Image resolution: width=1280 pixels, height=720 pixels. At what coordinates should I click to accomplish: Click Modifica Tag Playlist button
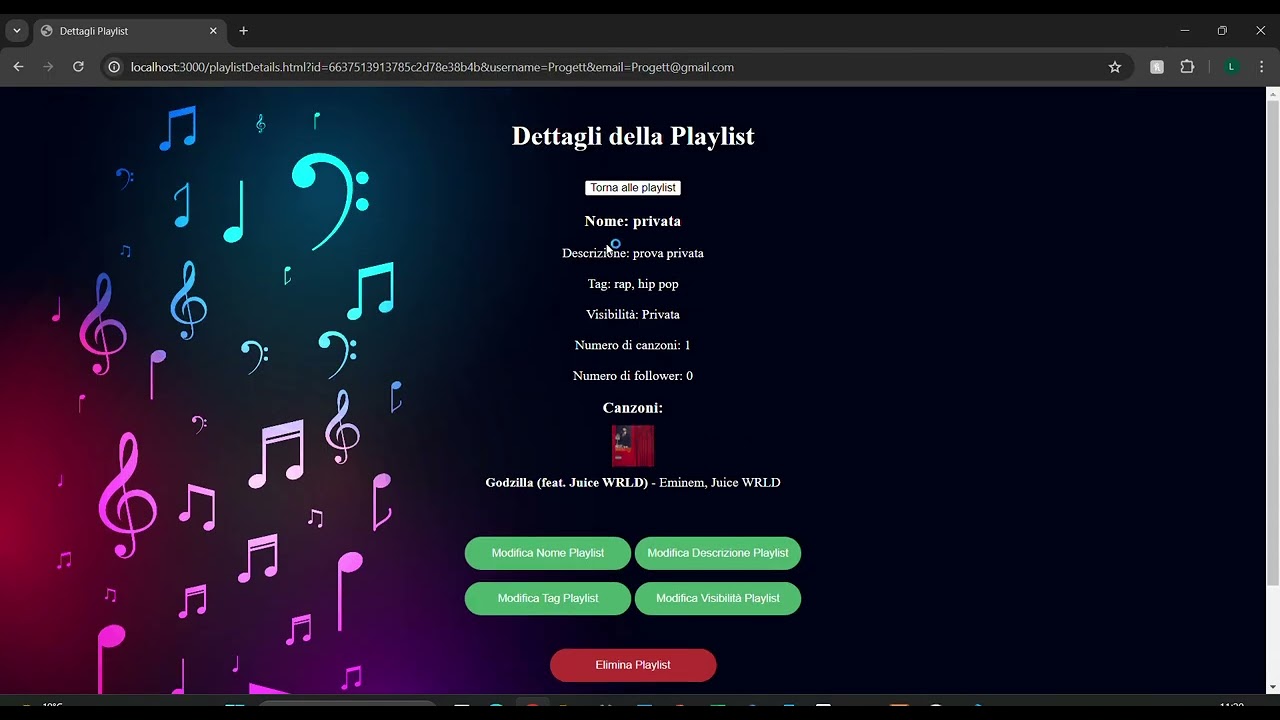[548, 598]
